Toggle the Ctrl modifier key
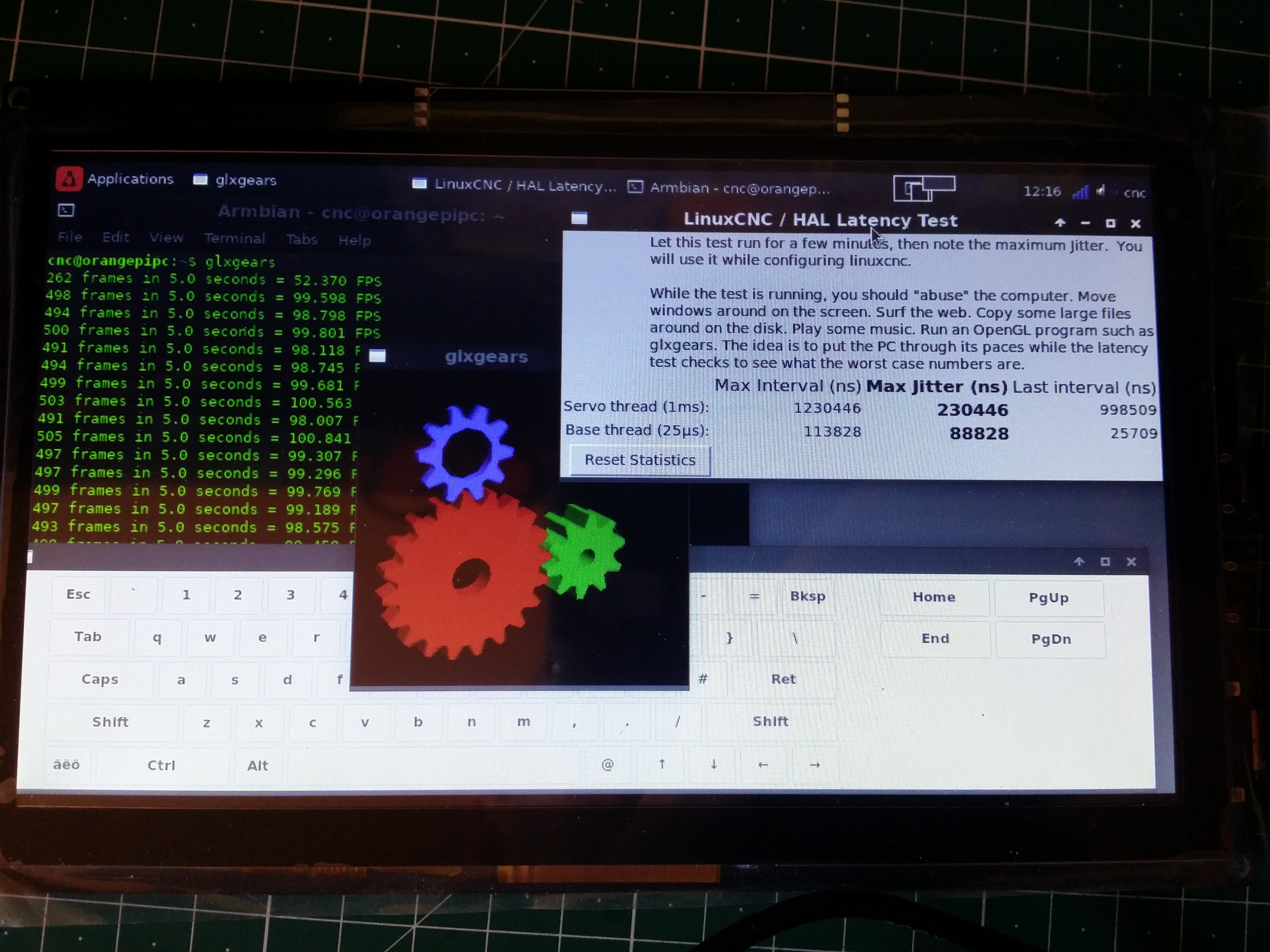Image resolution: width=1270 pixels, height=952 pixels. tap(161, 765)
